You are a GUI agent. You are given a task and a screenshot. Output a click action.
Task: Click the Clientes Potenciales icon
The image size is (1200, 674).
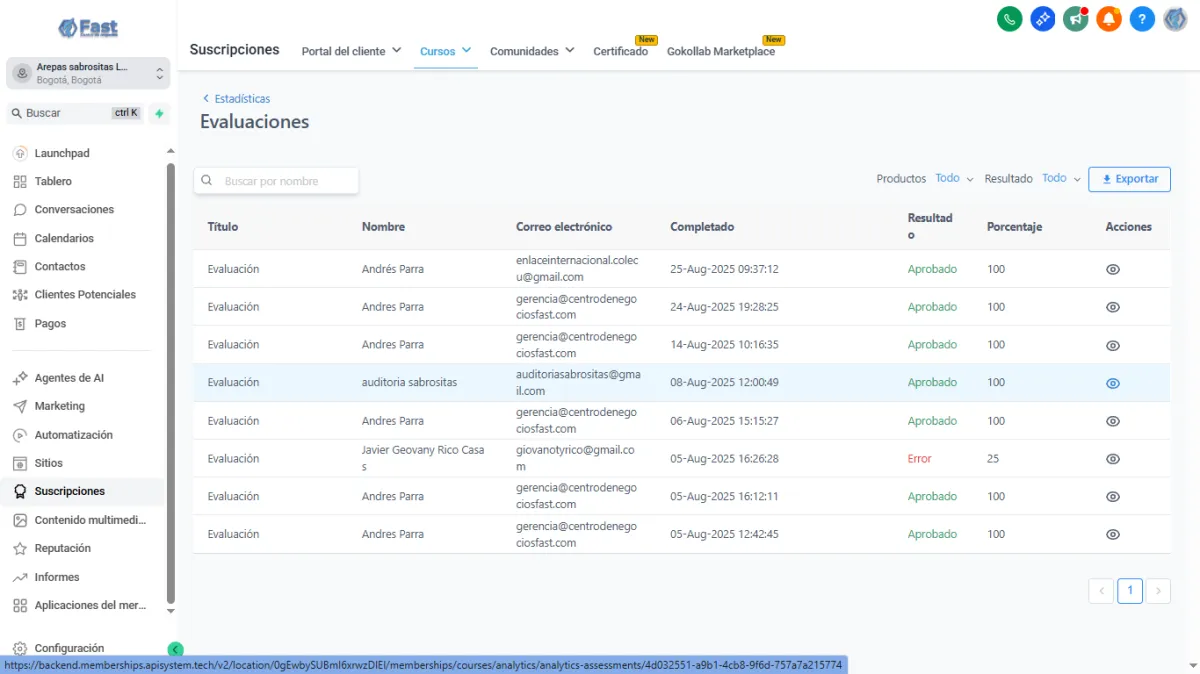point(20,295)
